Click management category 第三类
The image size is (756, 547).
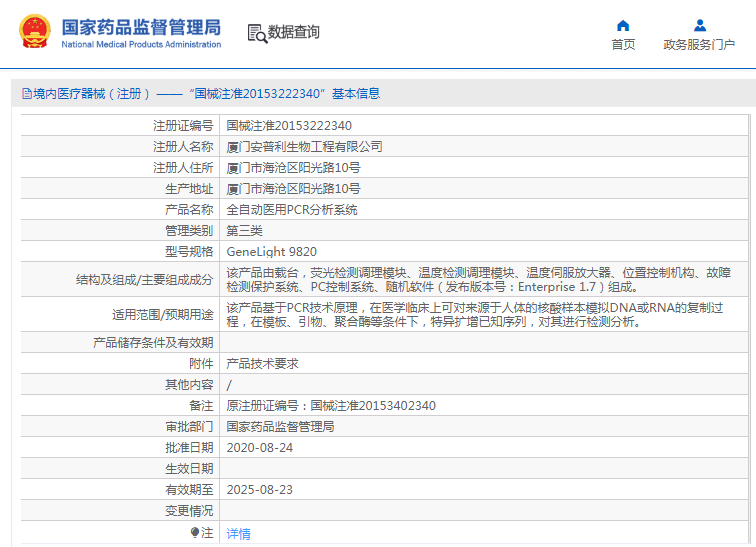(x=244, y=230)
